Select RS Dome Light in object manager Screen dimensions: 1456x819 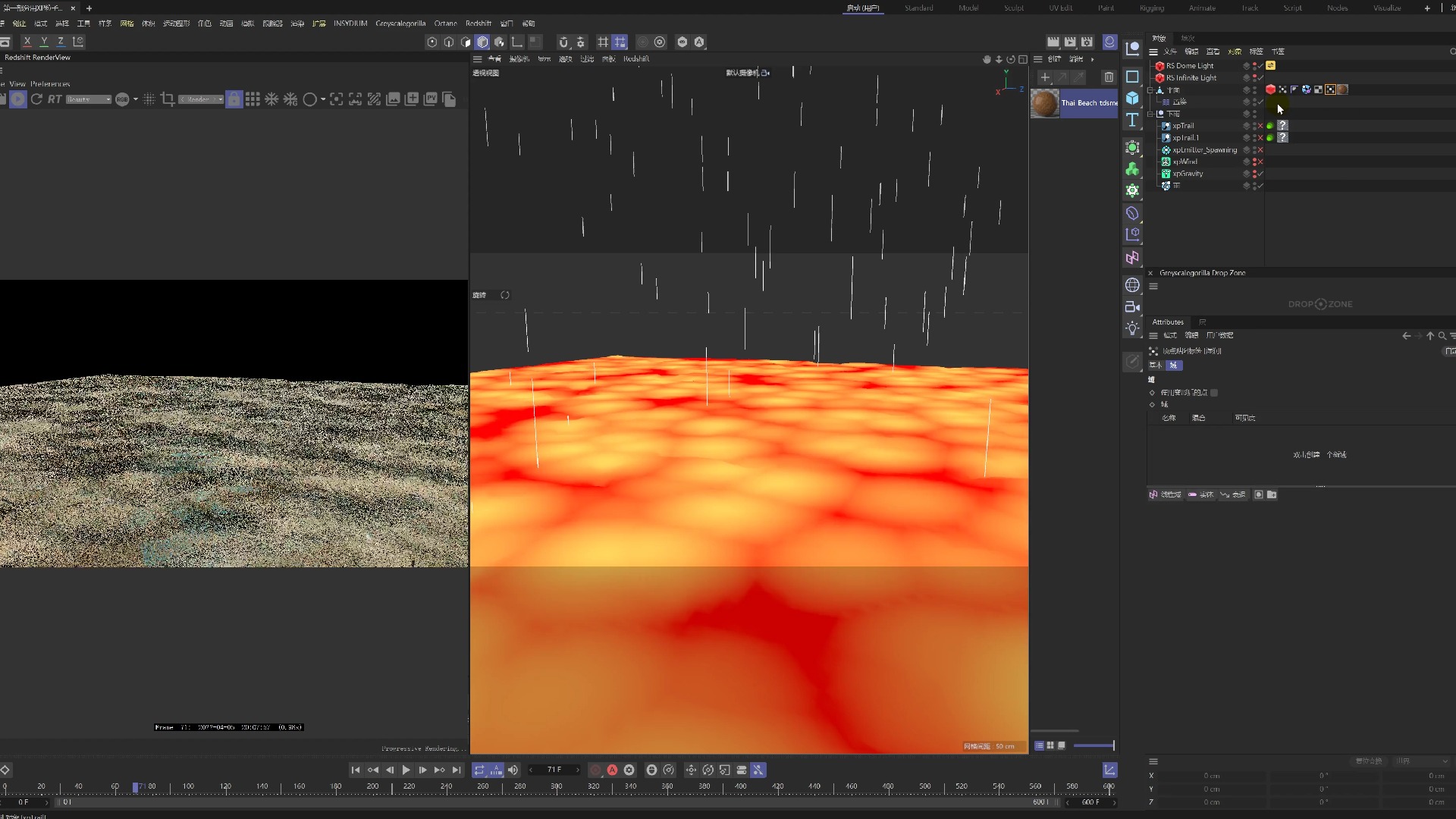click(1190, 66)
